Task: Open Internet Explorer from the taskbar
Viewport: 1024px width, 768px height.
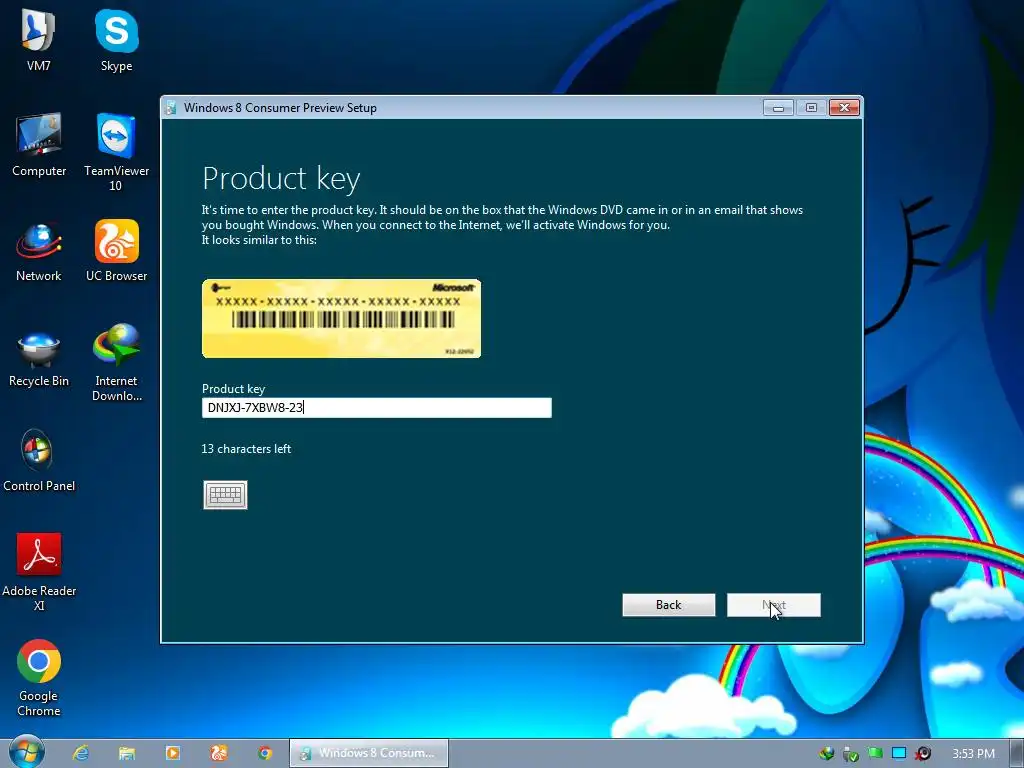Action: pos(81,753)
